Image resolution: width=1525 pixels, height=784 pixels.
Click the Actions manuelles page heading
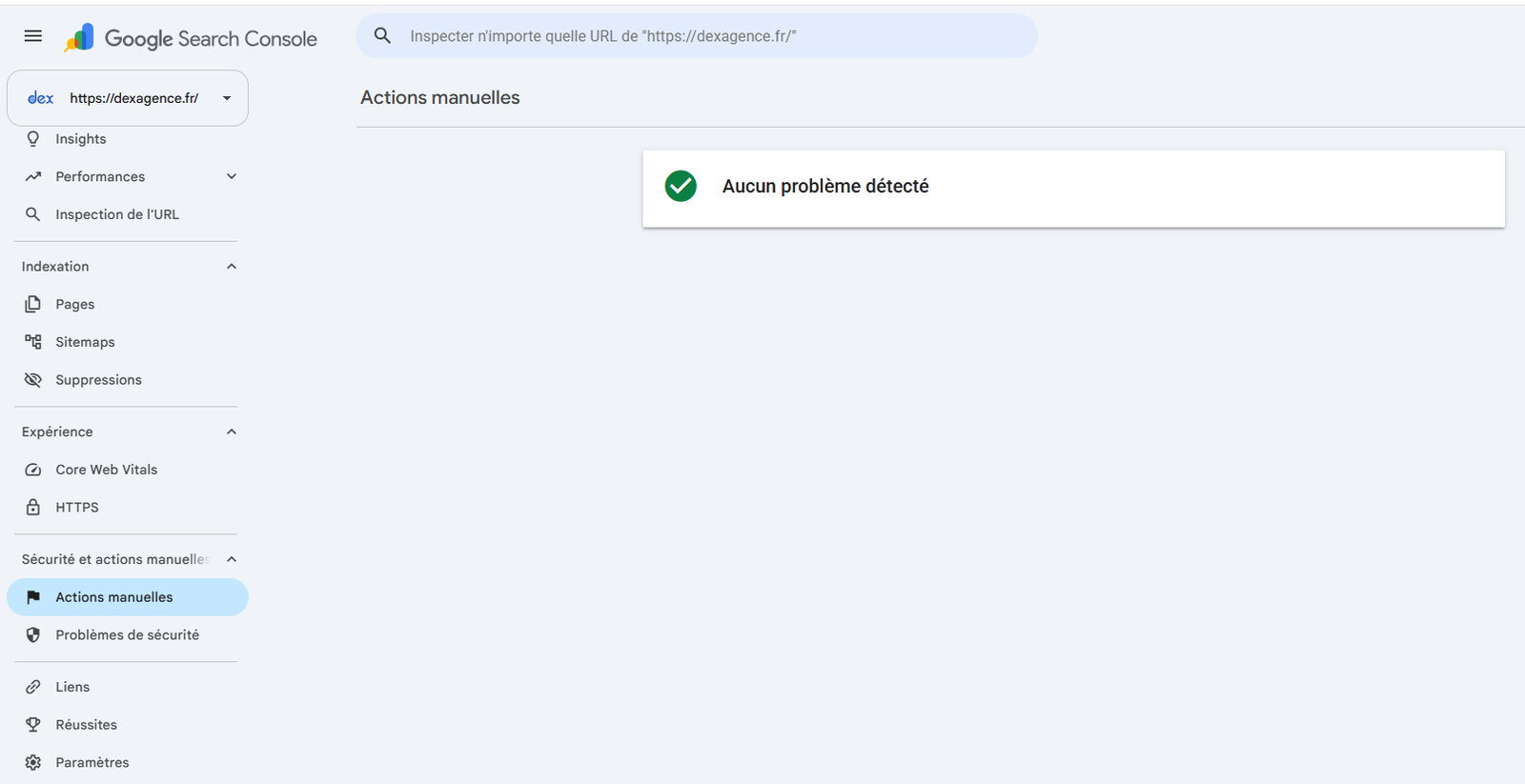click(440, 97)
